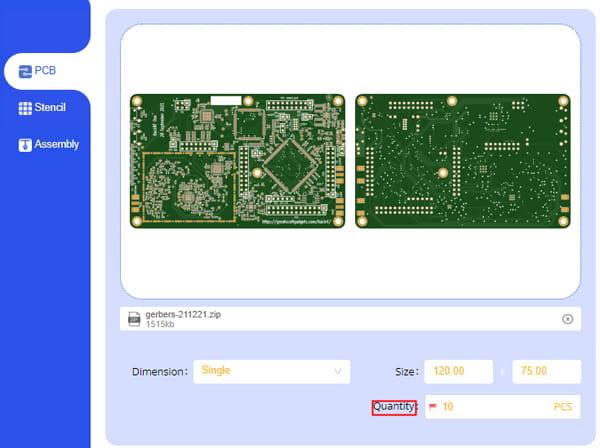Click the gerbers-211221.zip file name

[183, 314]
